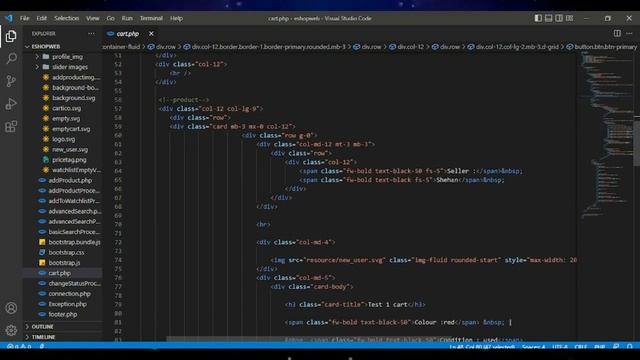640x360 pixels.
Task: Close the cart.php editor tab
Action: [x=151, y=33]
